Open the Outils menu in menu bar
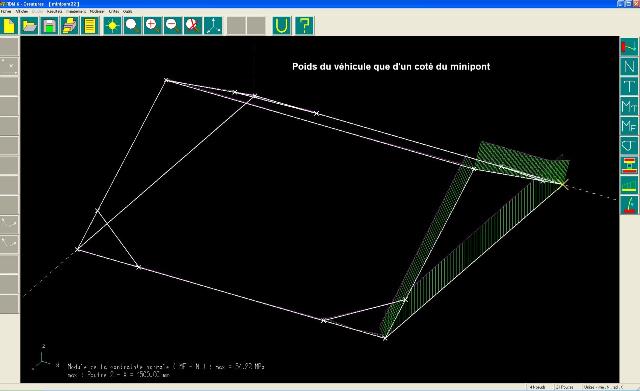 [127, 11]
